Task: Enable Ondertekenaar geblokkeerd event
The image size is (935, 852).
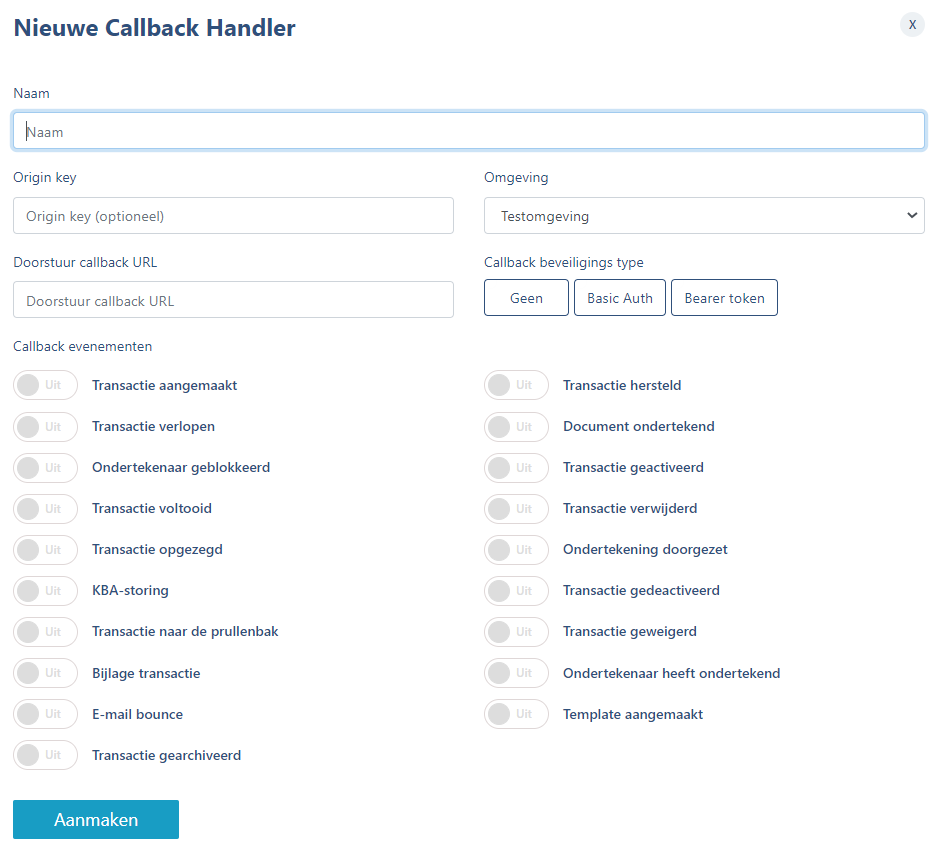Action: (x=45, y=467)
